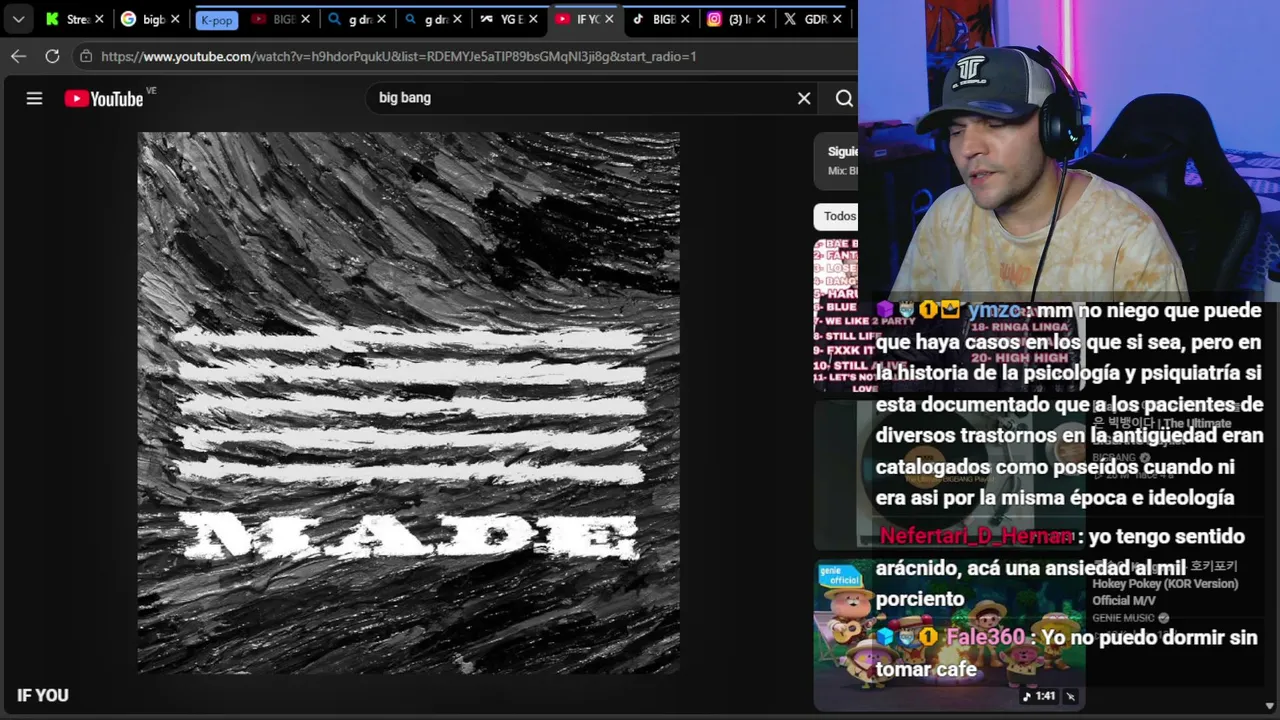Open the YouTube hamburger guide menu

tap(34, 98)
